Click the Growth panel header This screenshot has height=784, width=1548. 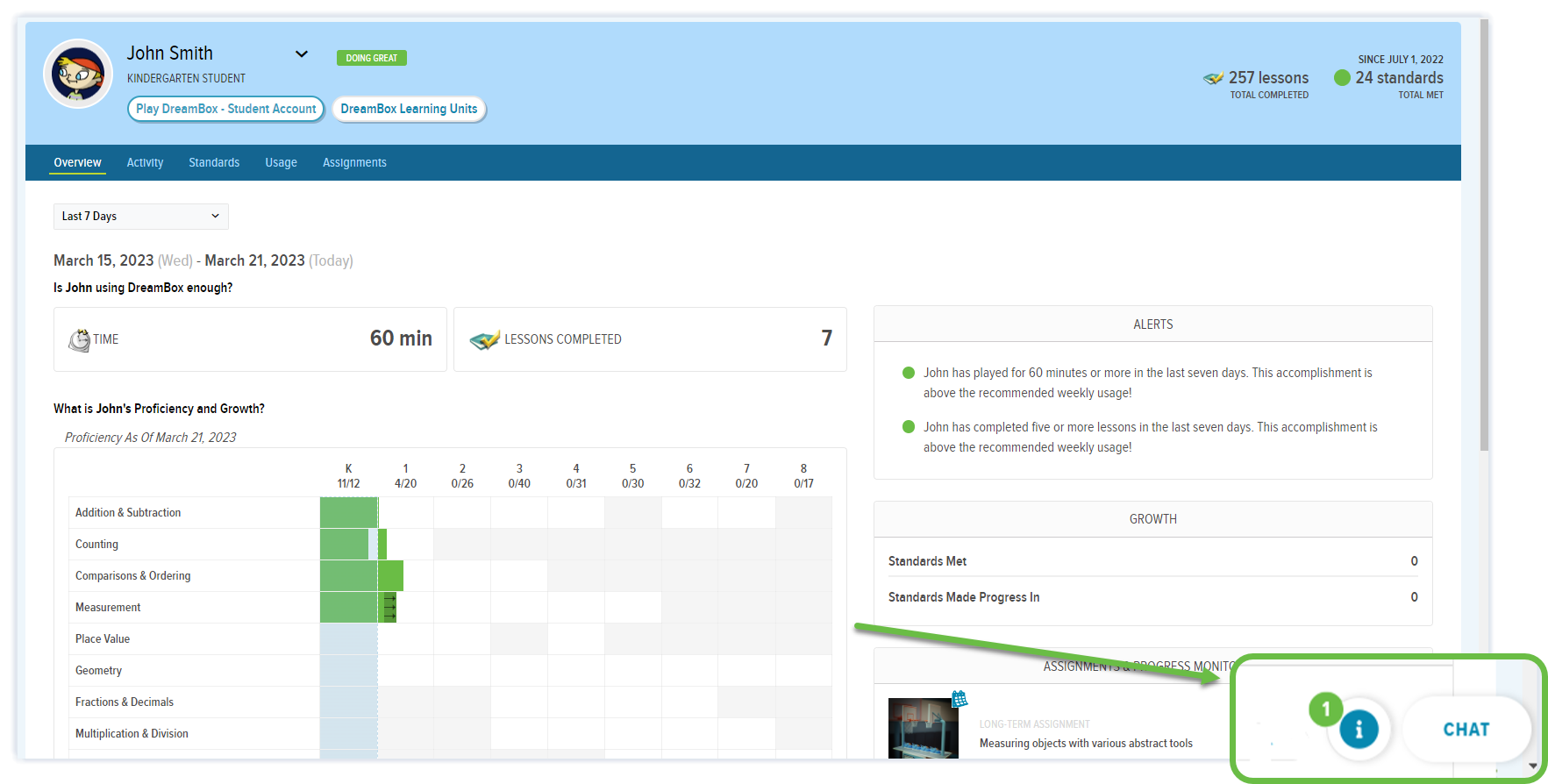1153,519
